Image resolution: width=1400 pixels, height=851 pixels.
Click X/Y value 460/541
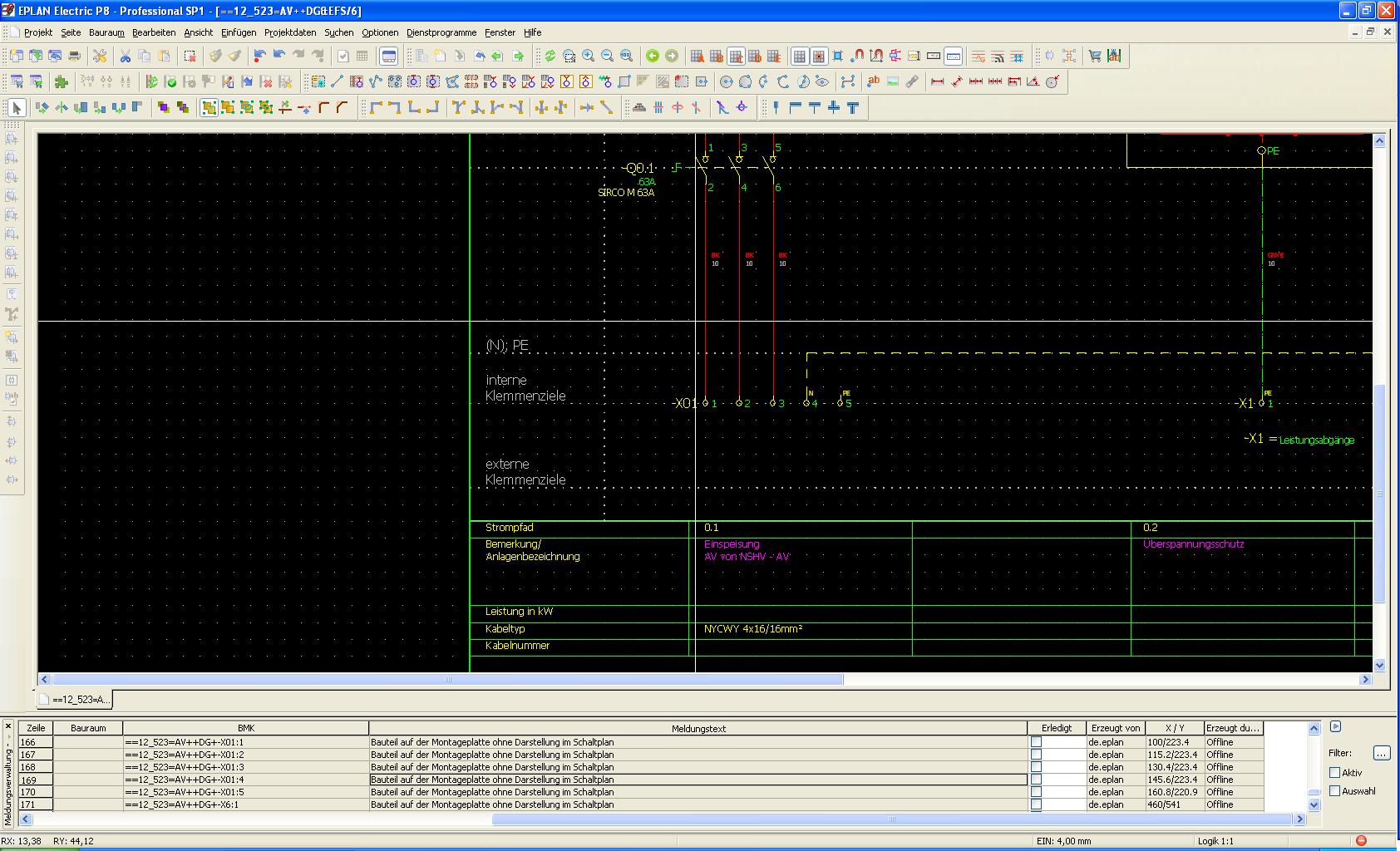[1164, 804]
